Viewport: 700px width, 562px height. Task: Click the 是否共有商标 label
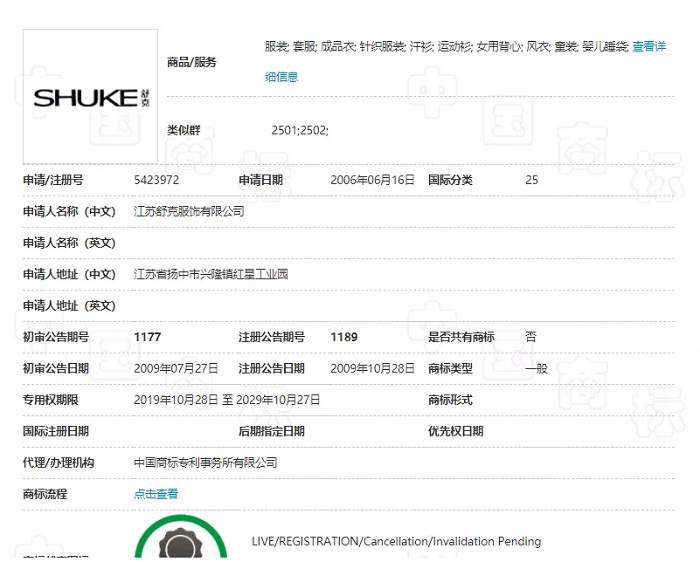pos(461,337)
